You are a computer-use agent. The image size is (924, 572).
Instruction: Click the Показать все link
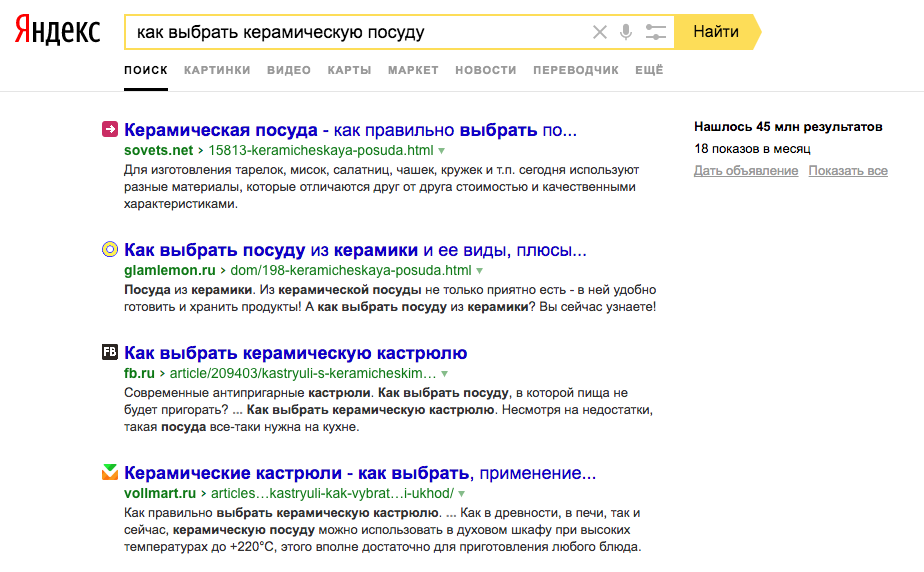pyautogui.click(x=848, y=171)
